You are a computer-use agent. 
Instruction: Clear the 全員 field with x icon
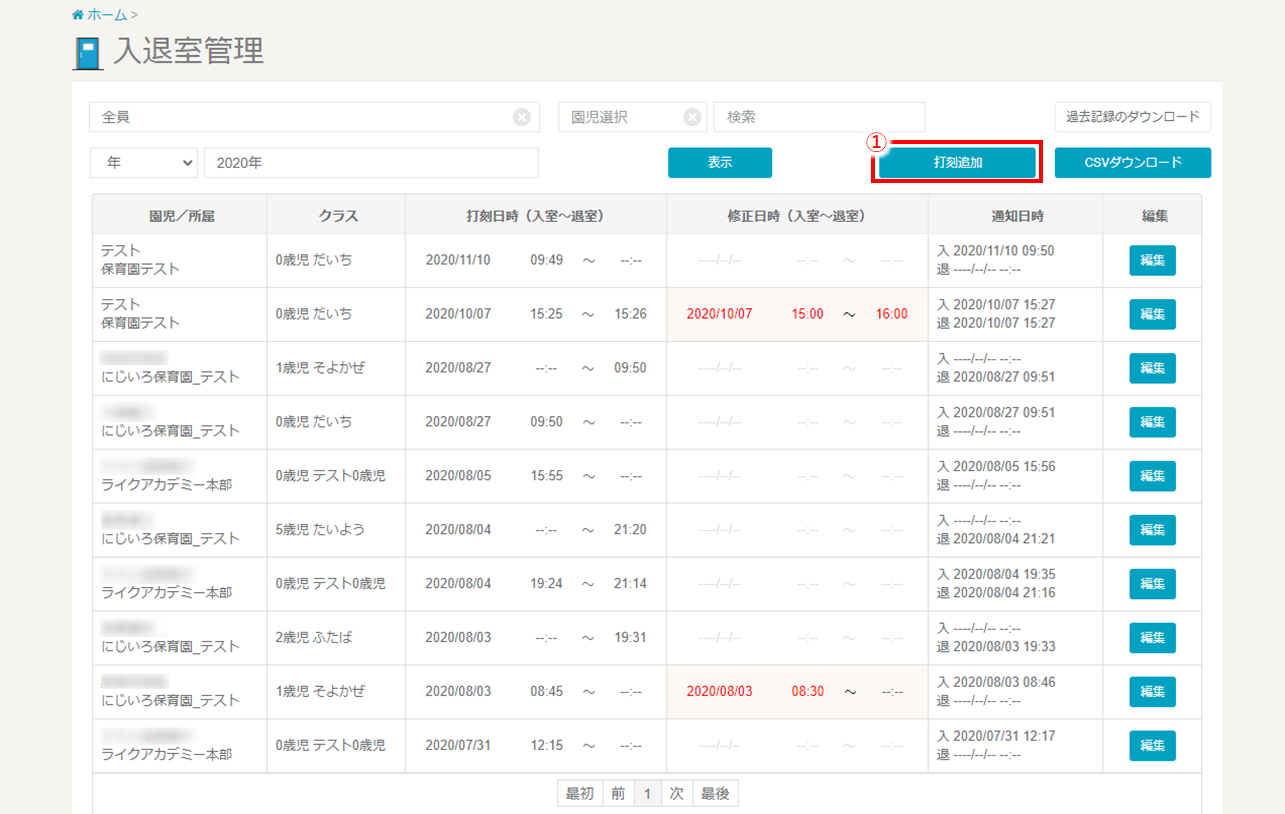[x=521, y=117]
